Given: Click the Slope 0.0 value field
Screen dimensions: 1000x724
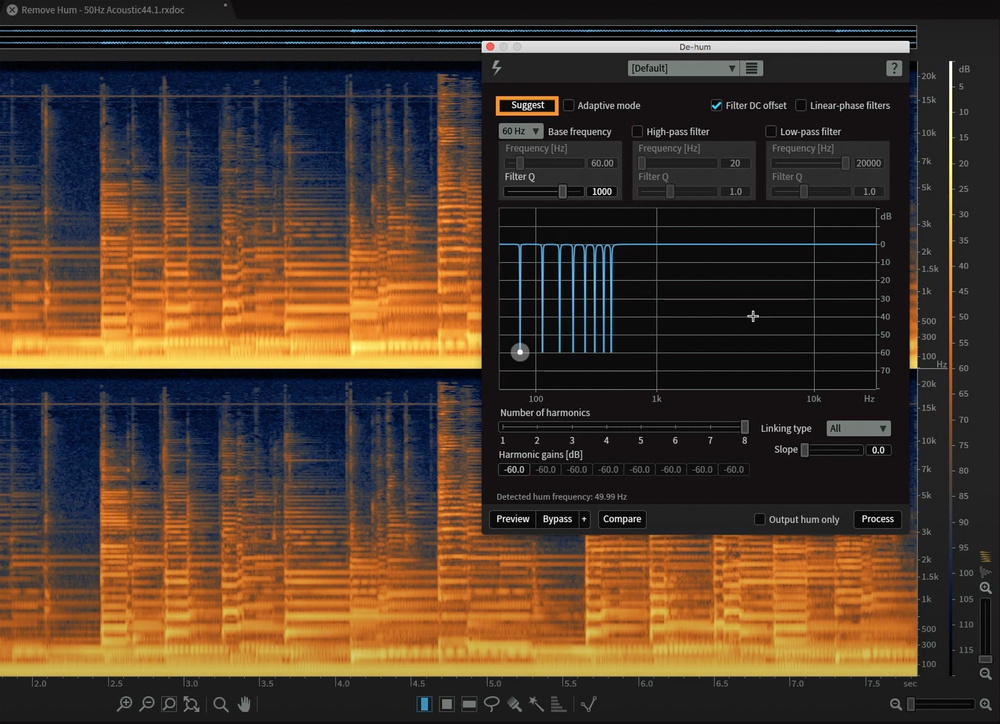Looking at the screenshot, I should coord(878,450).
